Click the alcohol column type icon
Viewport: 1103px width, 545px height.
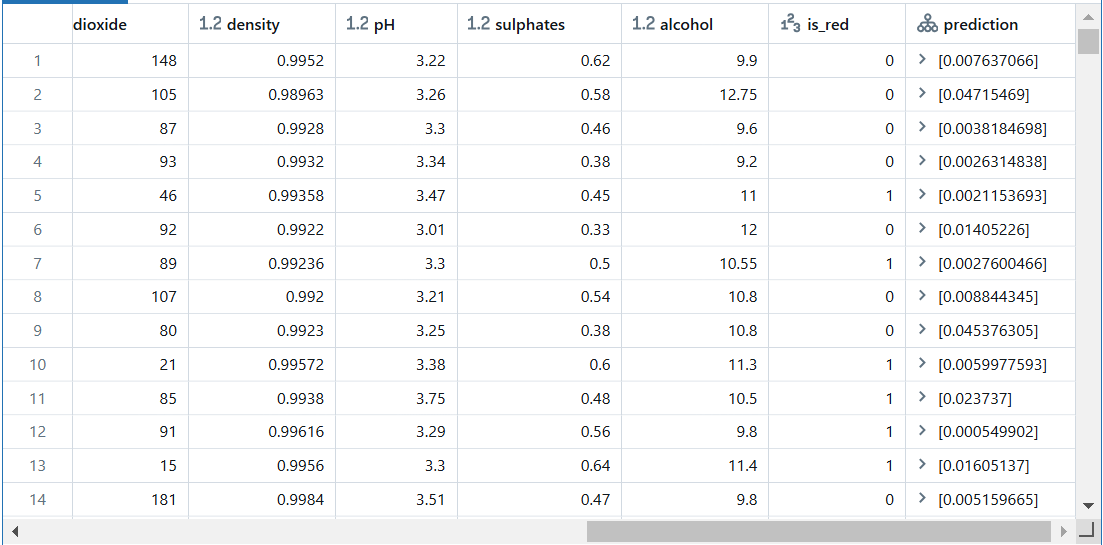tap(644, 25)
